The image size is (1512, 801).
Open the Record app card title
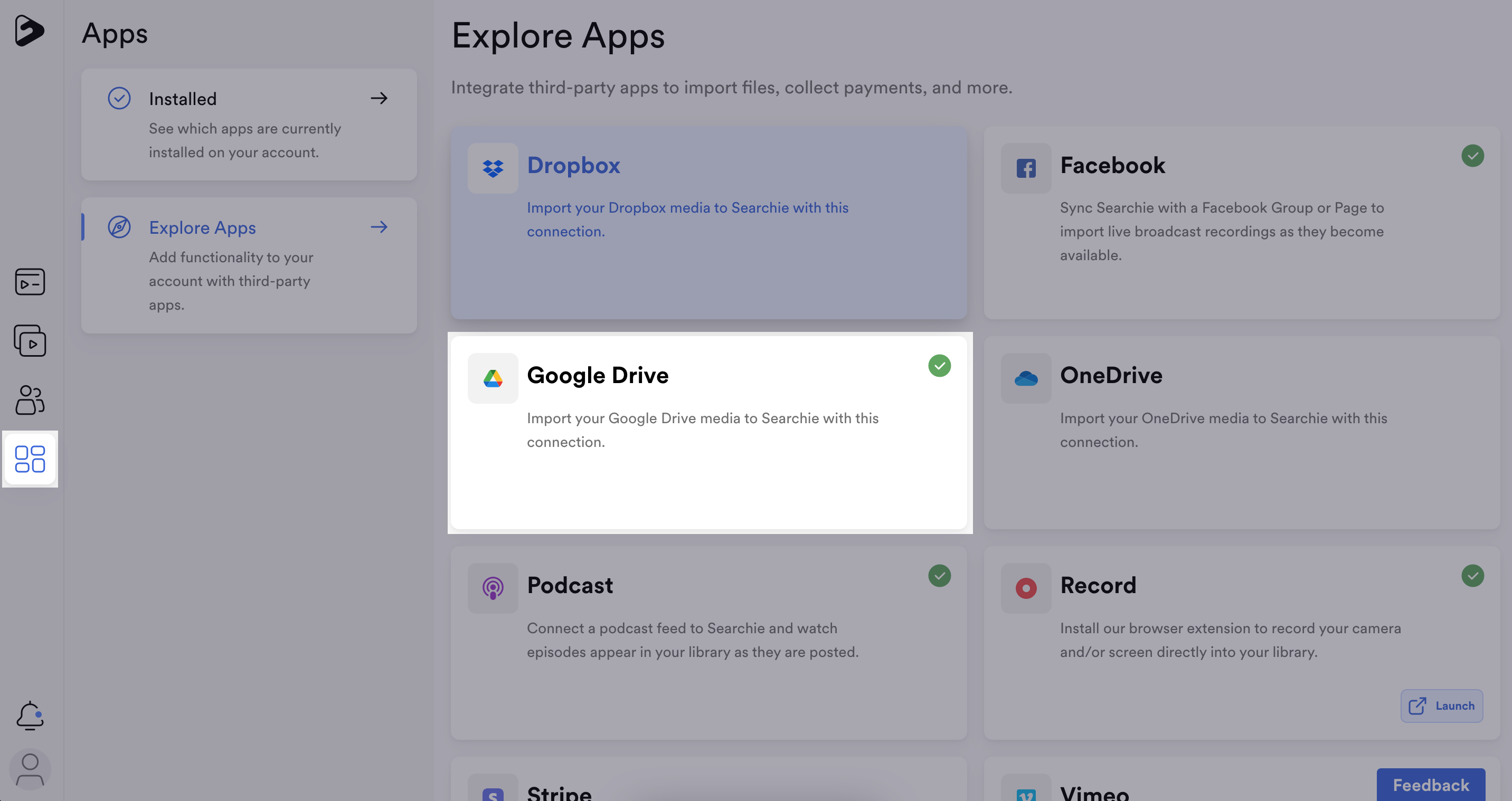(1098, 586)
